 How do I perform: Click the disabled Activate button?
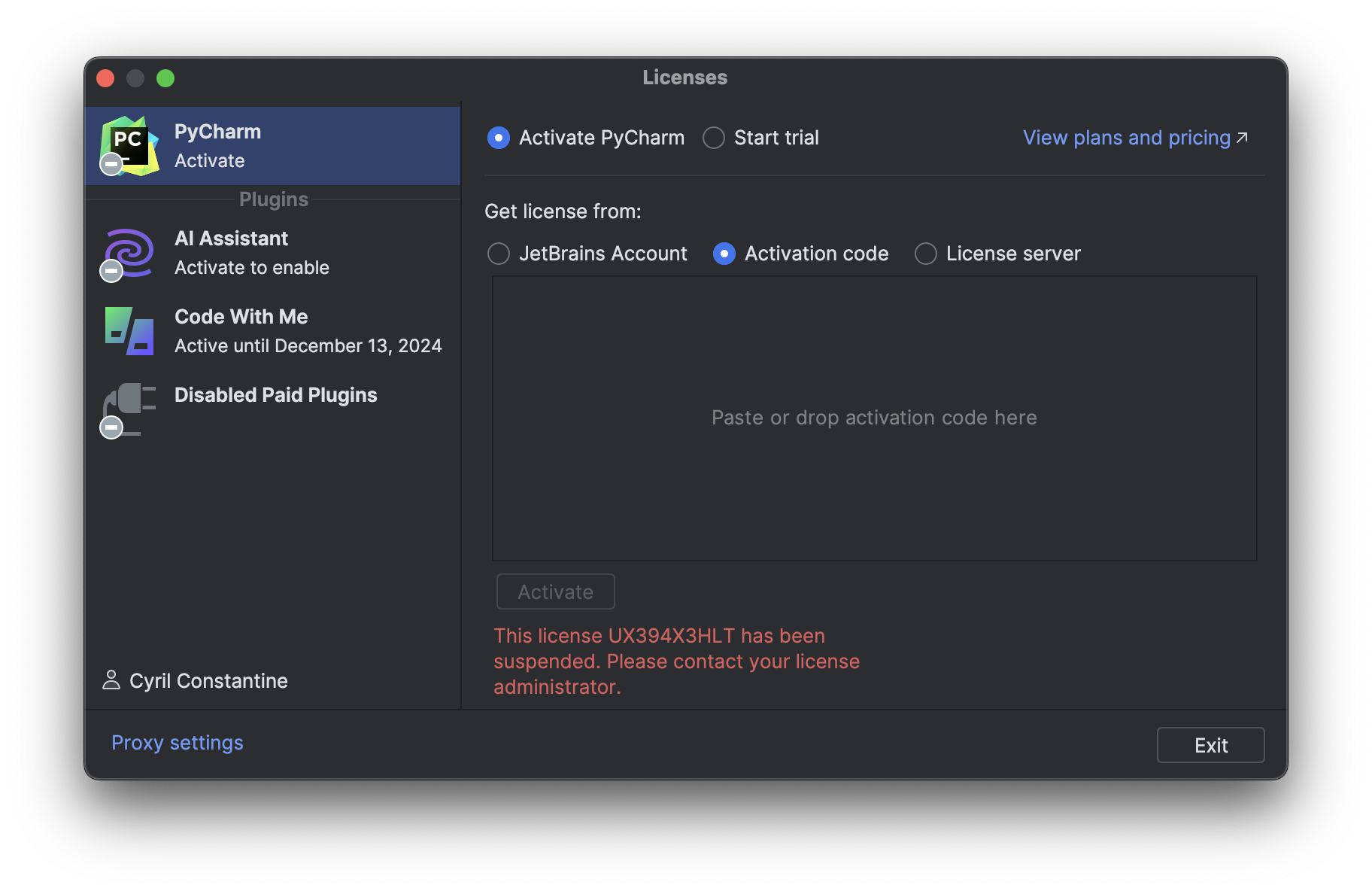pyautogui.click(x=556, y=591)
